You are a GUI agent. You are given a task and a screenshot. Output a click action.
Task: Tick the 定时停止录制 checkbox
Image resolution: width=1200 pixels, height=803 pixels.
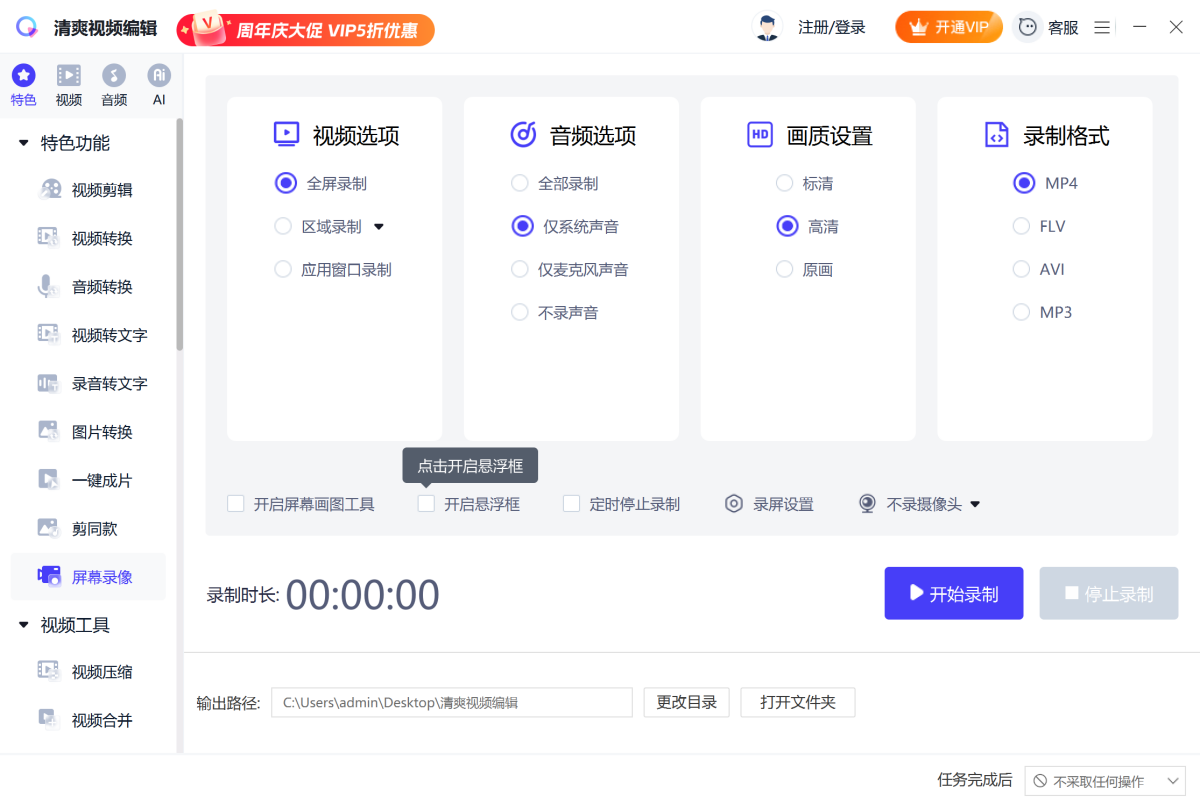[x=572, y=504]
